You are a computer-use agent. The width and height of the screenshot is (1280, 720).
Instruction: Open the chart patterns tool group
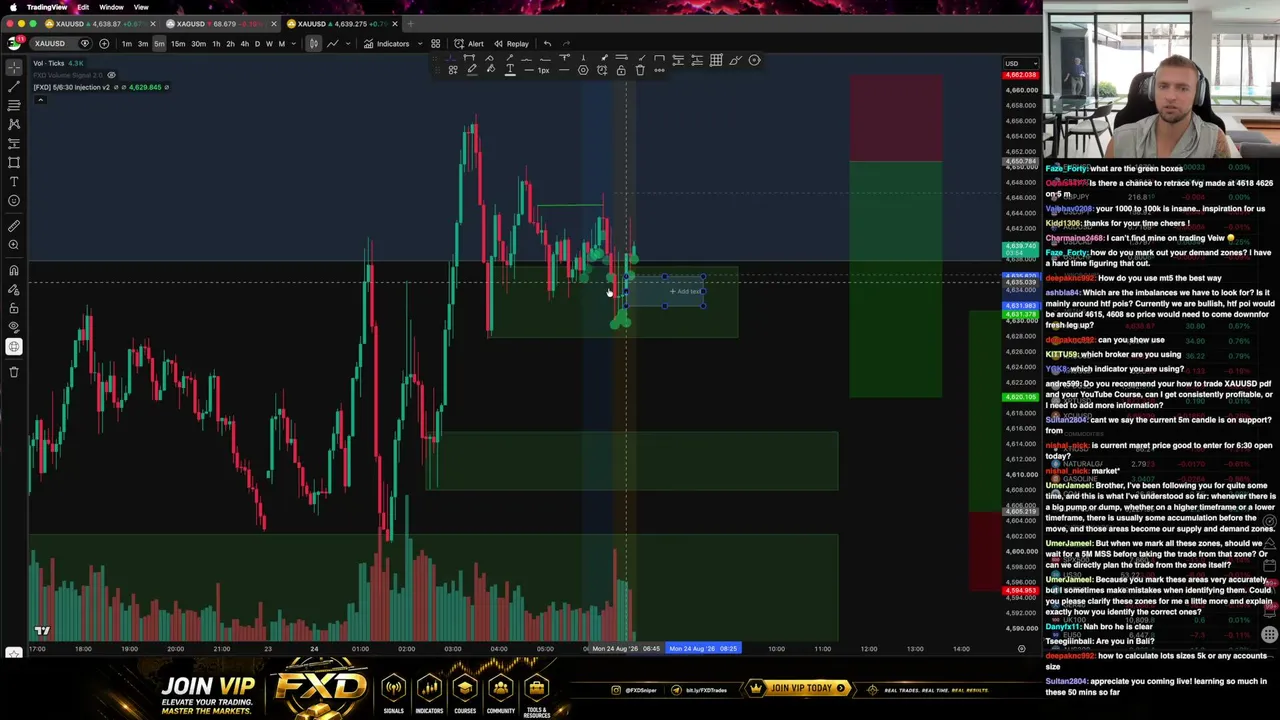pyautogui.click(x=14, y=124)
